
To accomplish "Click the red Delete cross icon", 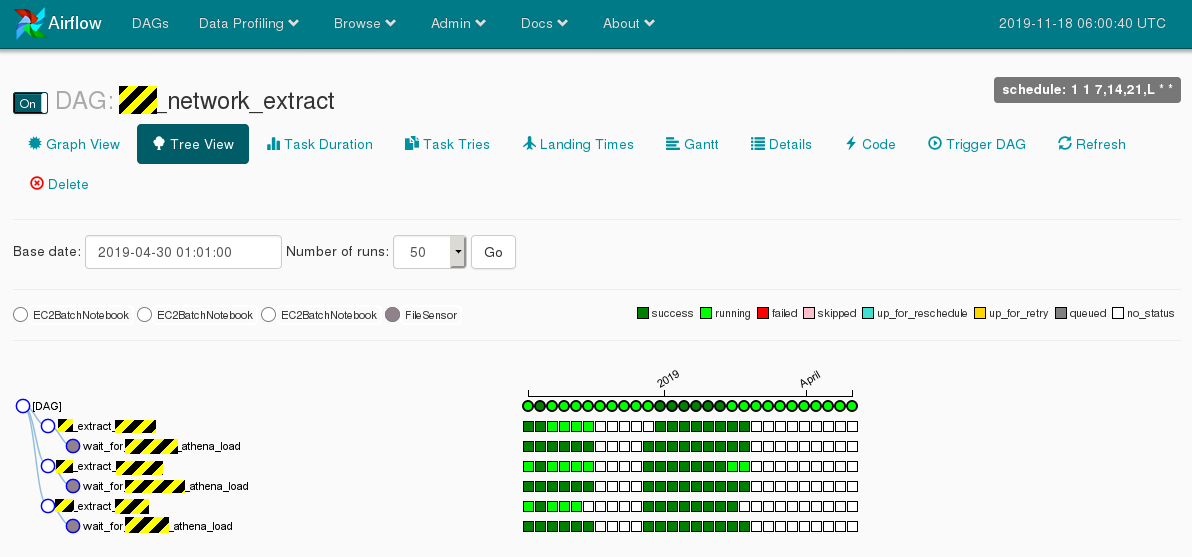I will (x=36, y=183).
